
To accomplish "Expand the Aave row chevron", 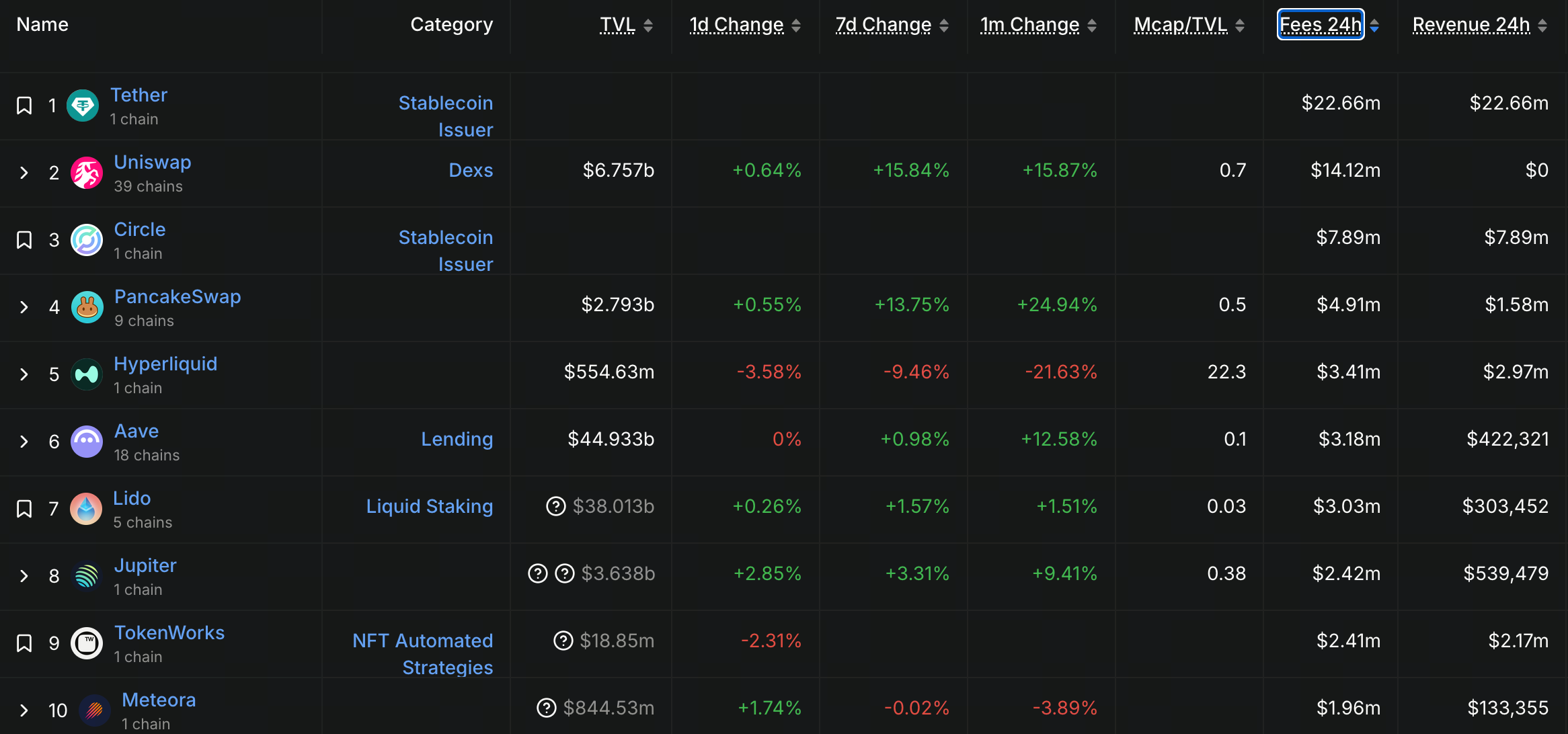I will 24,442.
